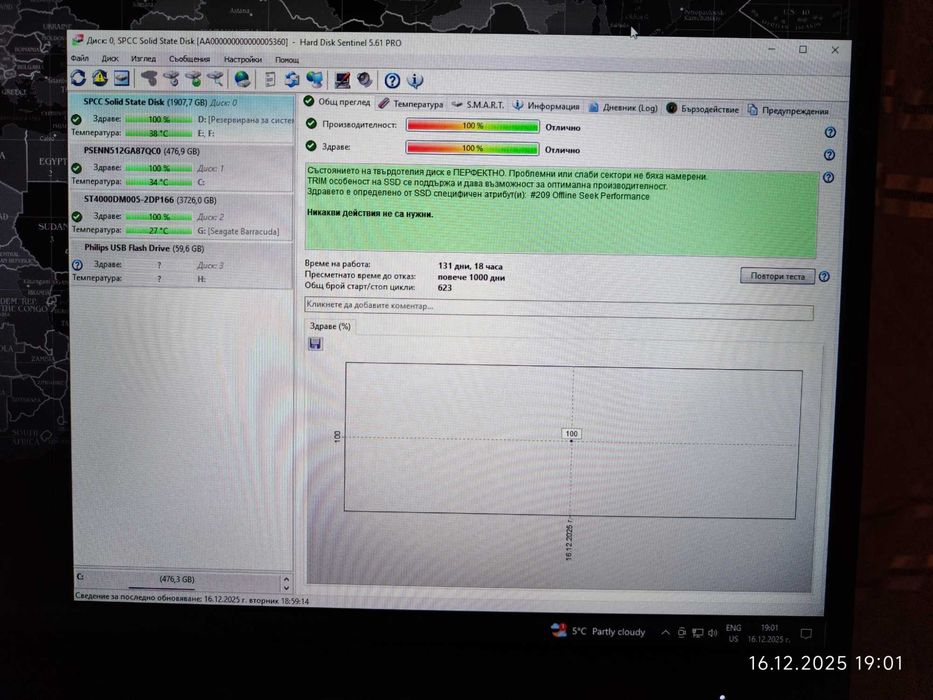Click the help icon beside the green status text

828,177
